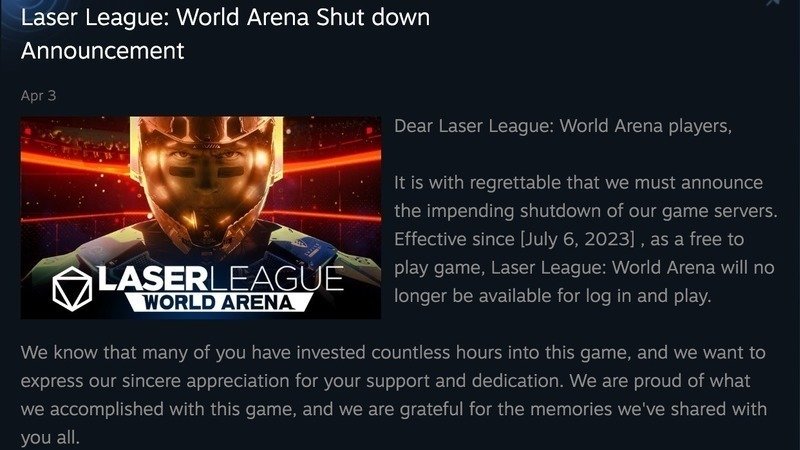Click the orange laser beam left of the helmet
Screen dimensions: 800x450
77,162
